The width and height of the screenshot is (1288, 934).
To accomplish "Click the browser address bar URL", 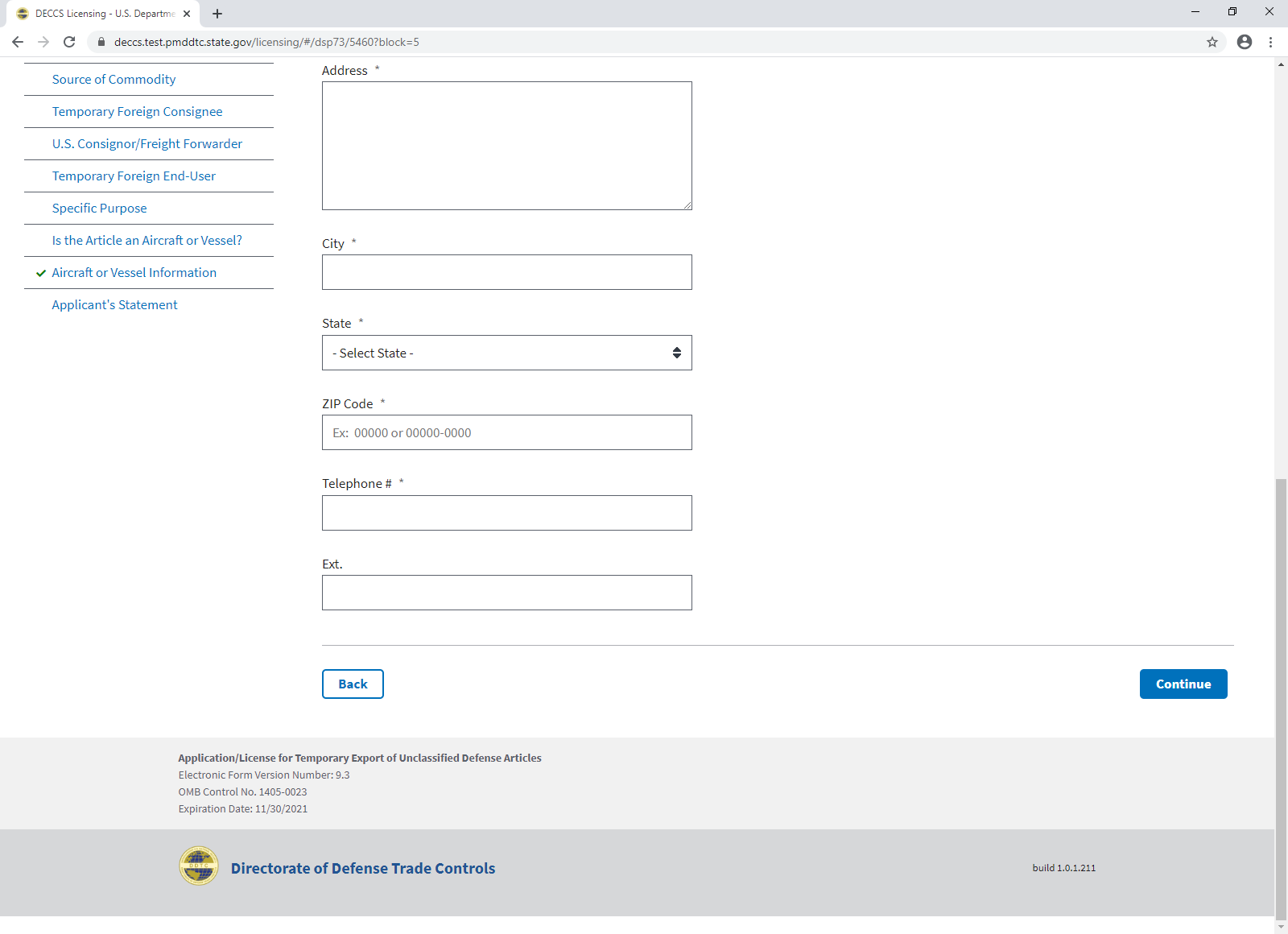I will click(x=266, y=42).
